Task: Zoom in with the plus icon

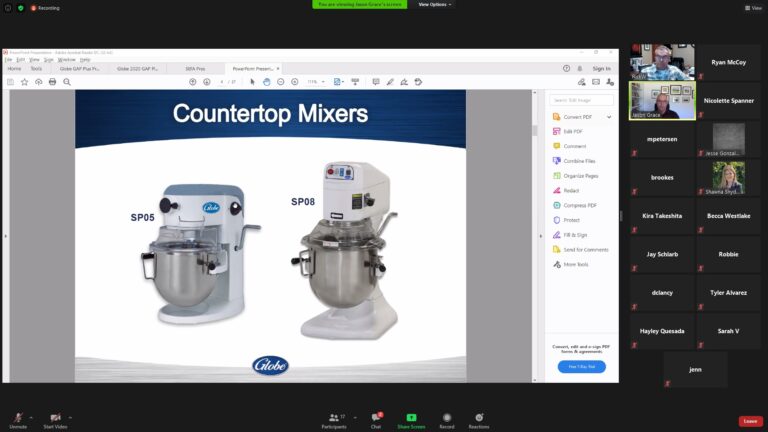Action: (x=294, y=82)
